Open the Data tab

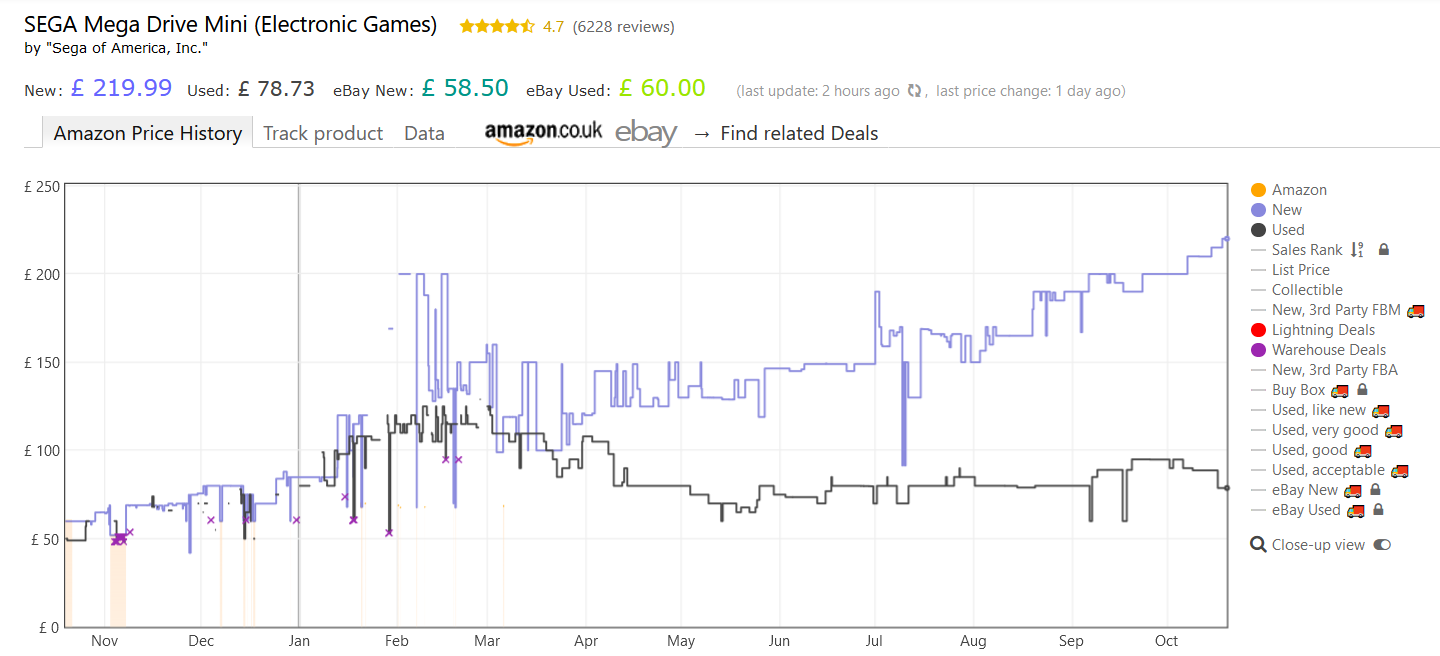pyautogui.click(x=424, y=133)
